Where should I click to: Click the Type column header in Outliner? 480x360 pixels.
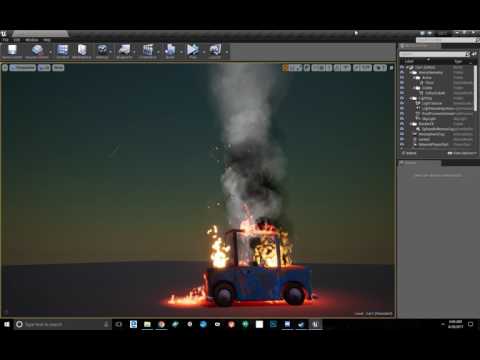(458, 62)
